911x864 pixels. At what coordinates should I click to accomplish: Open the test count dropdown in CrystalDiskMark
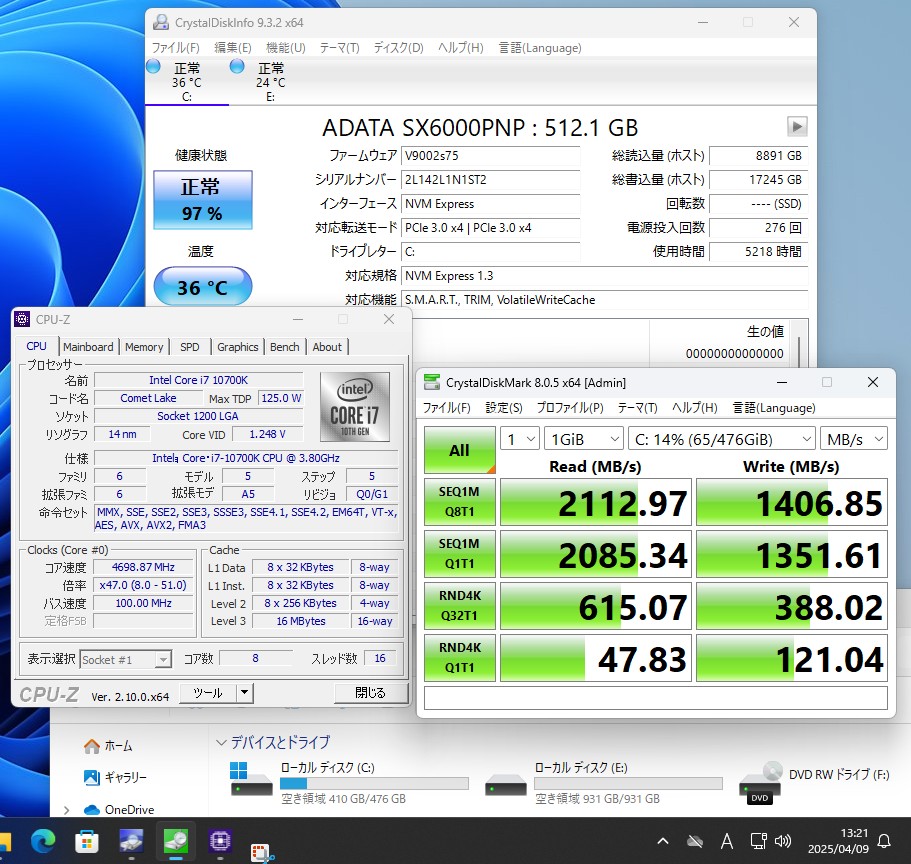(x=521, y=439)
